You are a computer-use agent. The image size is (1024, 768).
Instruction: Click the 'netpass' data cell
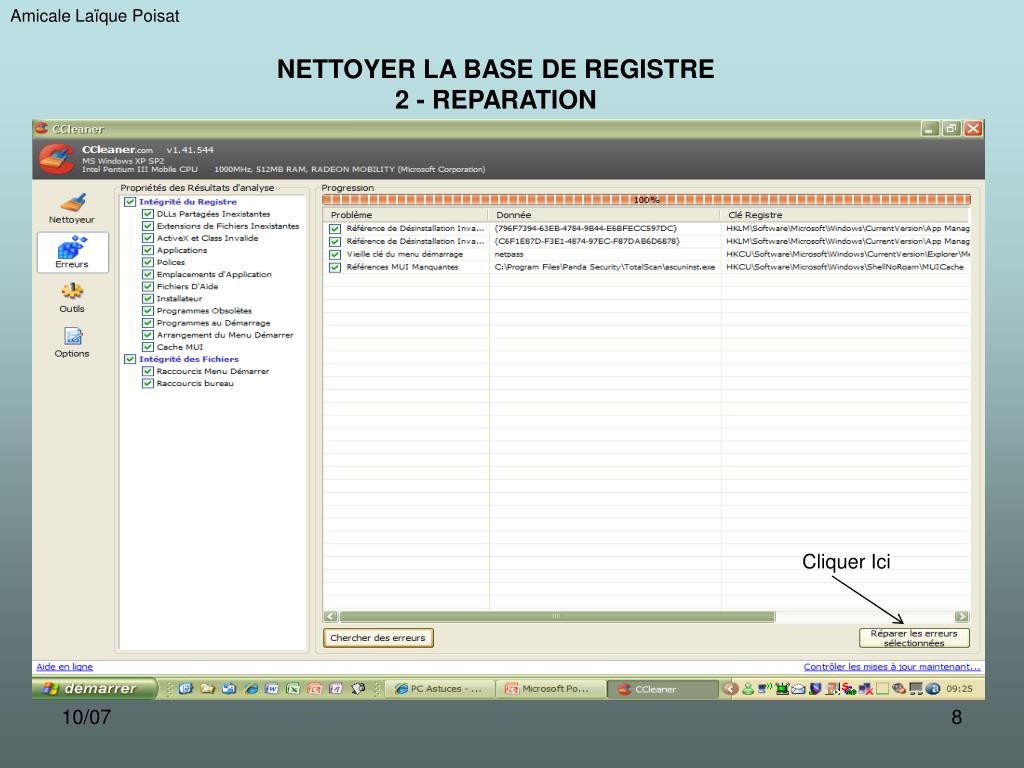[x=509, y=254]
